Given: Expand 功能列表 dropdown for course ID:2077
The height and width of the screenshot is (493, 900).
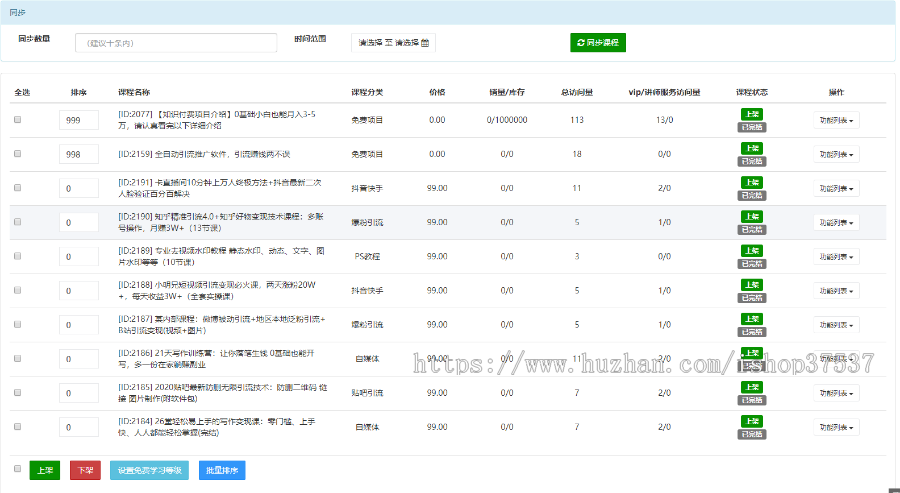Looking at the screenshot, I should tap(835, 120).
